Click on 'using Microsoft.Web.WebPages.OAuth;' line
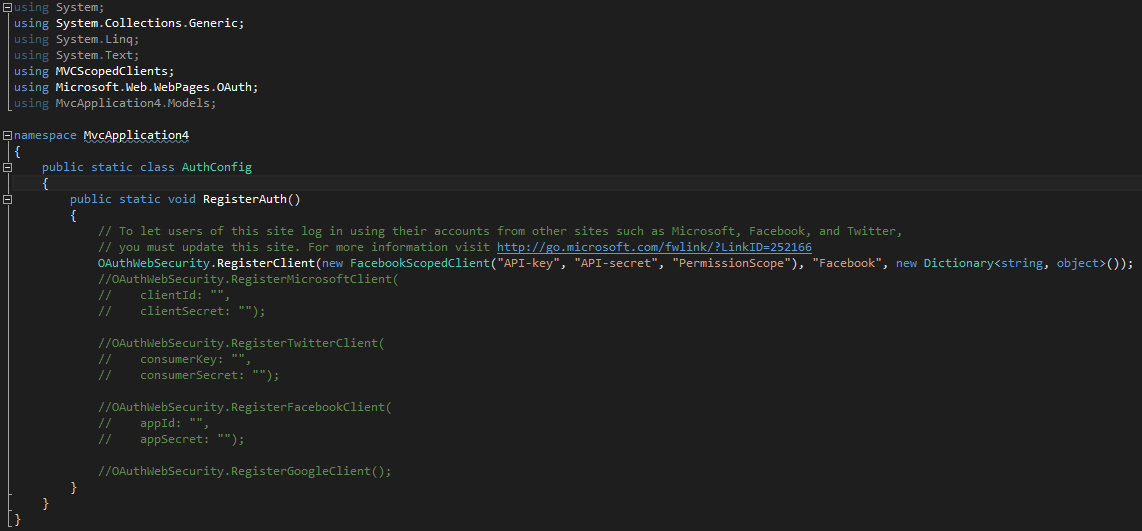 point(136,87)
